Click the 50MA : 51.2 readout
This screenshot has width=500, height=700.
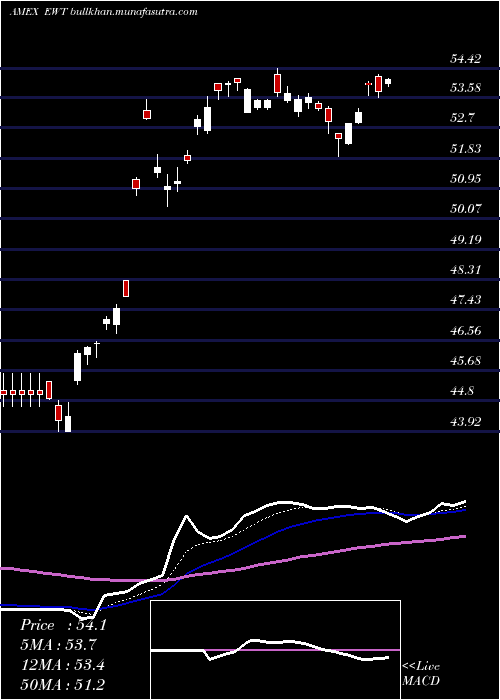click(63, 684)
